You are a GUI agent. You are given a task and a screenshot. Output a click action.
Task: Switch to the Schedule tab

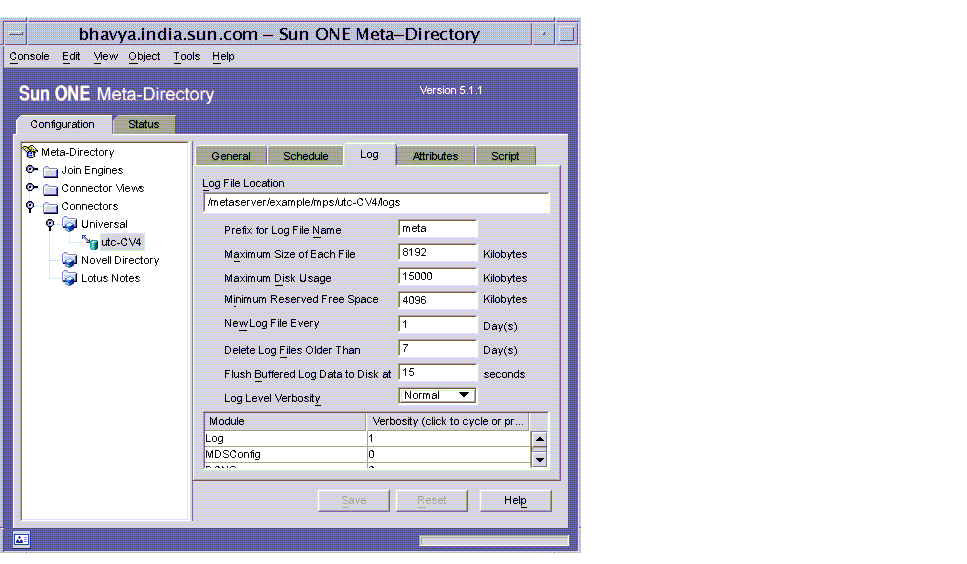305,156
